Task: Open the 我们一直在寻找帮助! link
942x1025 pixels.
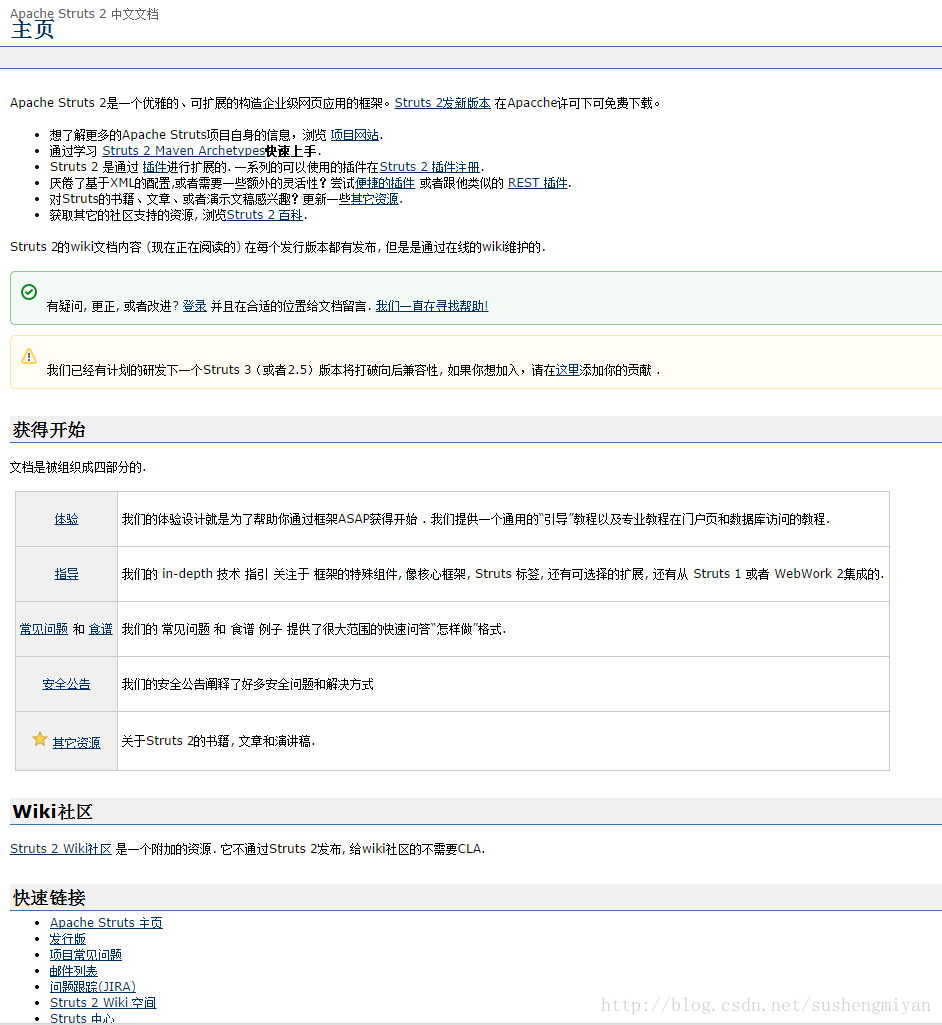Action: tap(432, 306)
